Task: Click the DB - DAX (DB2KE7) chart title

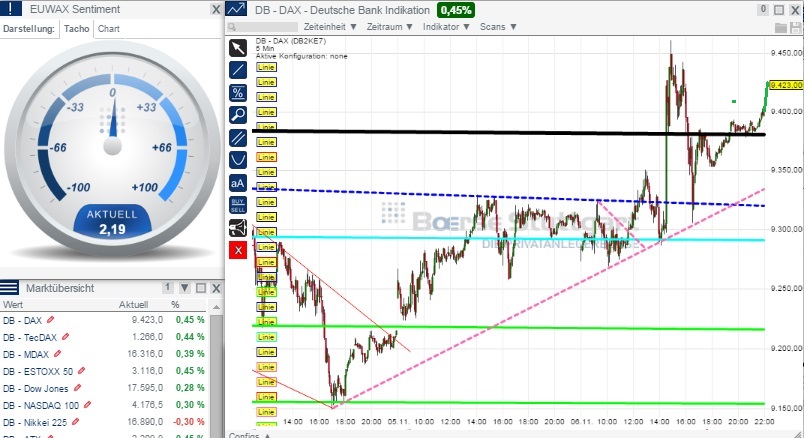Action: 291,41
